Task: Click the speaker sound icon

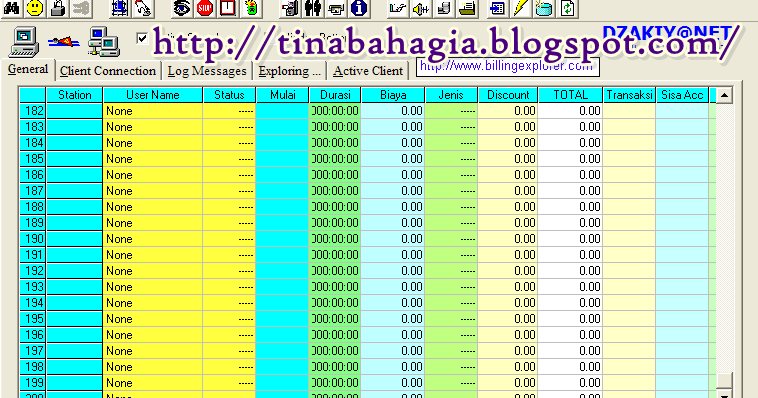Action: (x=421, y=8)
